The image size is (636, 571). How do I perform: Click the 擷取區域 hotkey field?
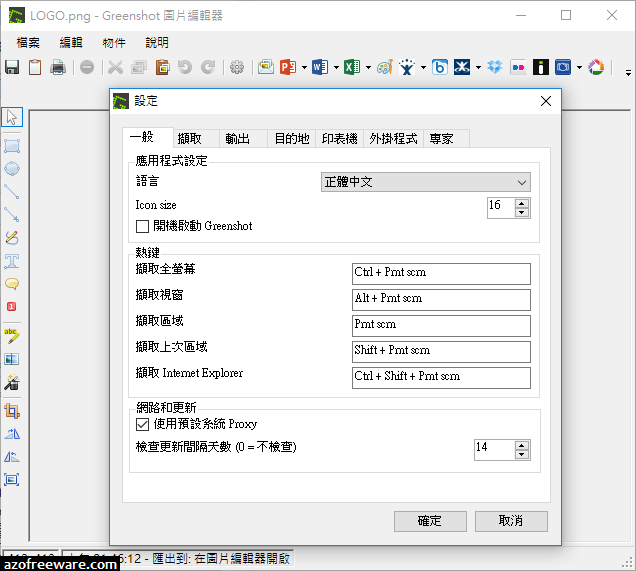(441, 326)
